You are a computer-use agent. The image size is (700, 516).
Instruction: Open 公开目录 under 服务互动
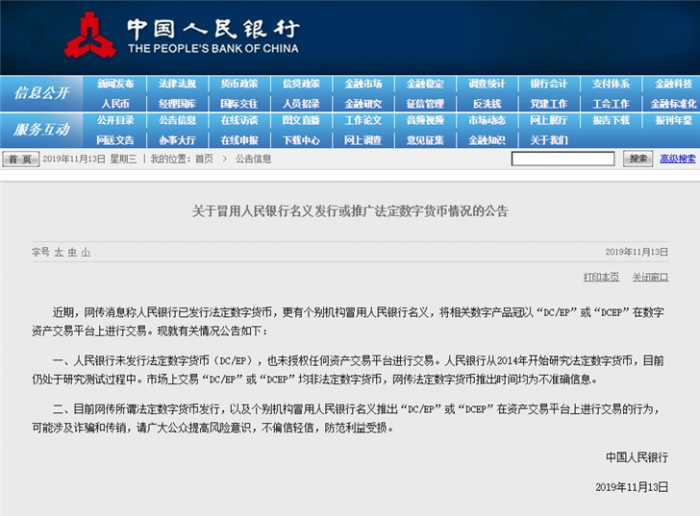pos(116,120)
